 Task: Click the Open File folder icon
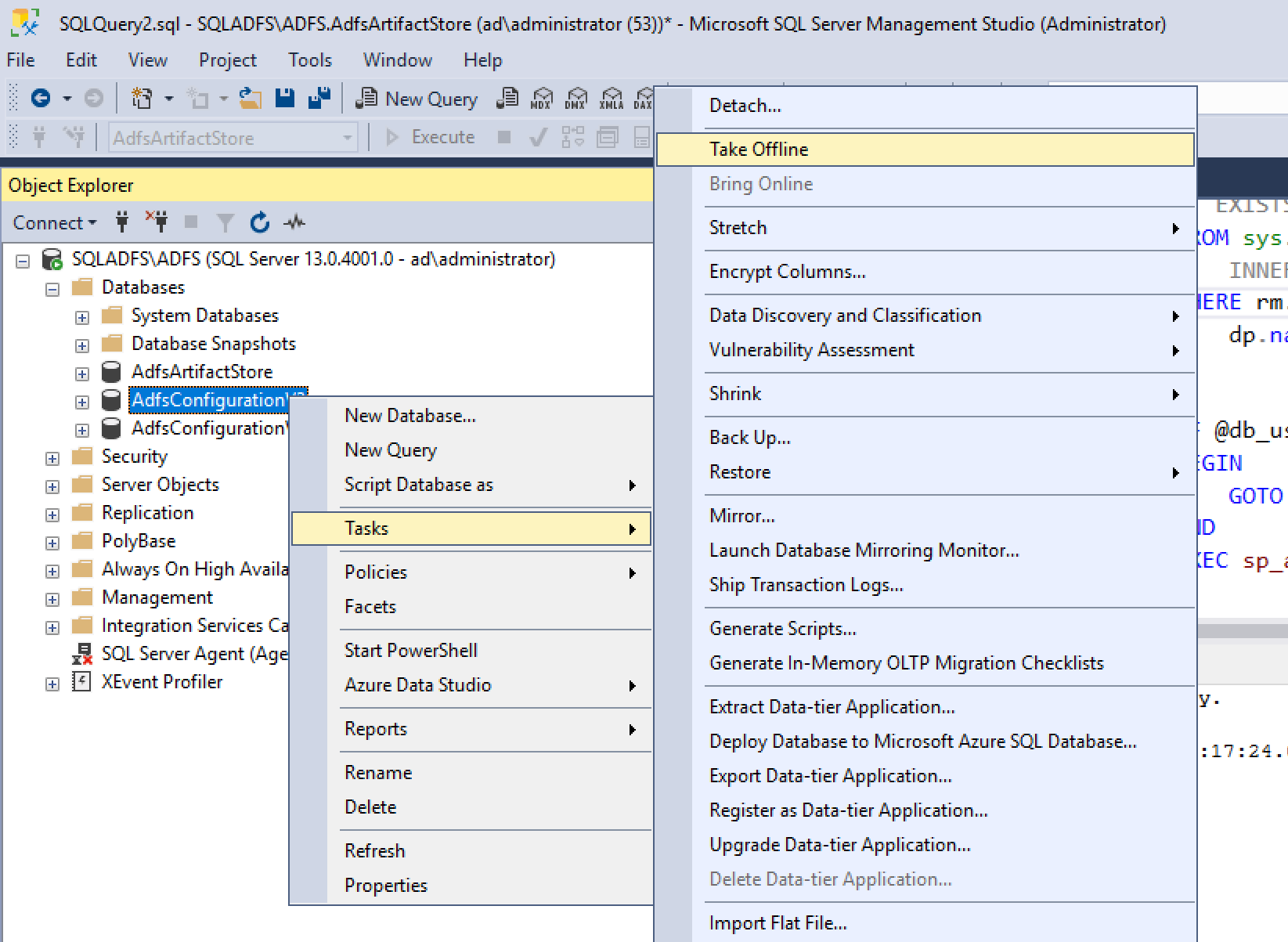(x=251, y=98)
